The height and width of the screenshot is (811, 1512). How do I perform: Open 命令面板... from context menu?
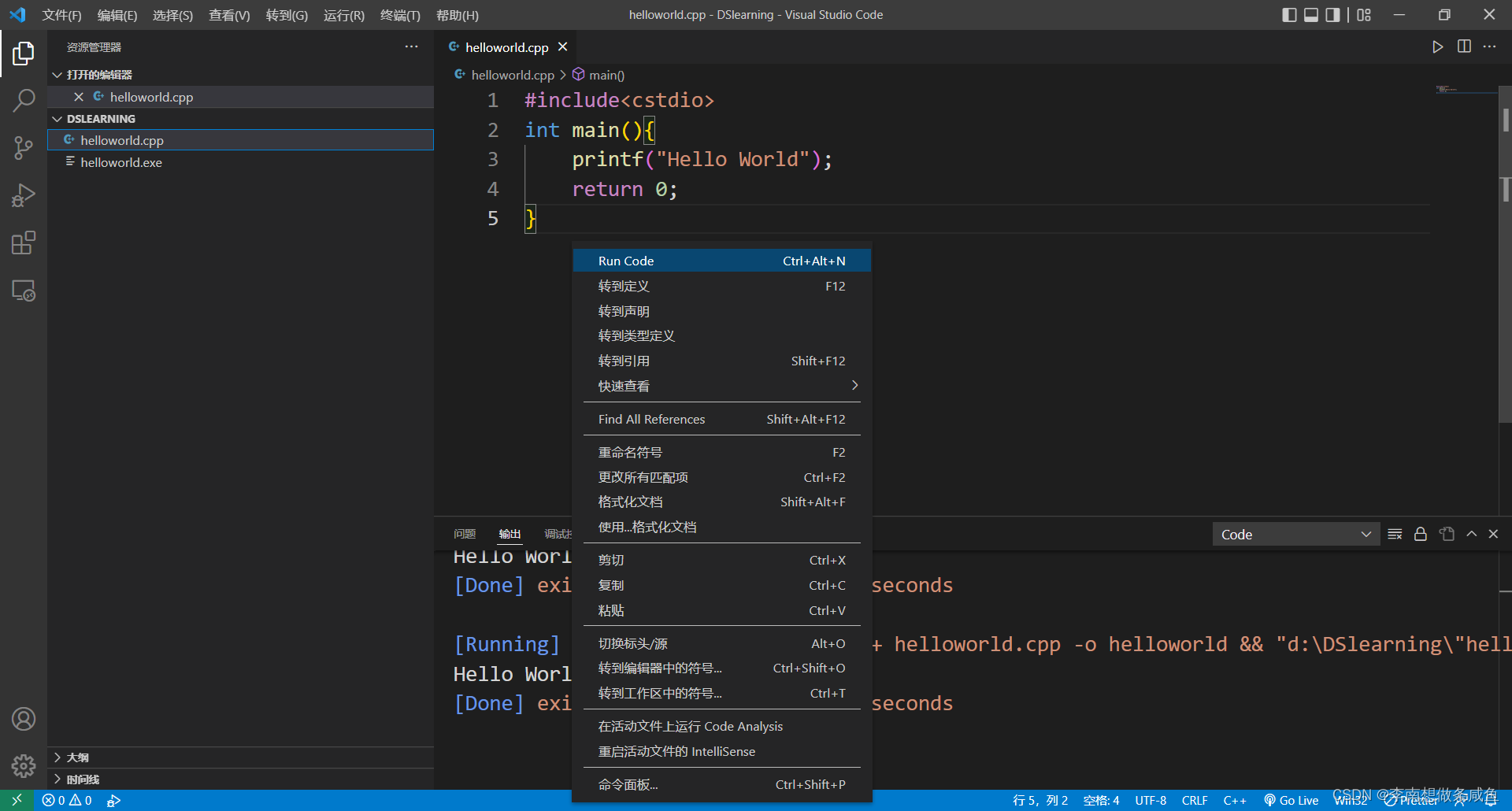721,784
